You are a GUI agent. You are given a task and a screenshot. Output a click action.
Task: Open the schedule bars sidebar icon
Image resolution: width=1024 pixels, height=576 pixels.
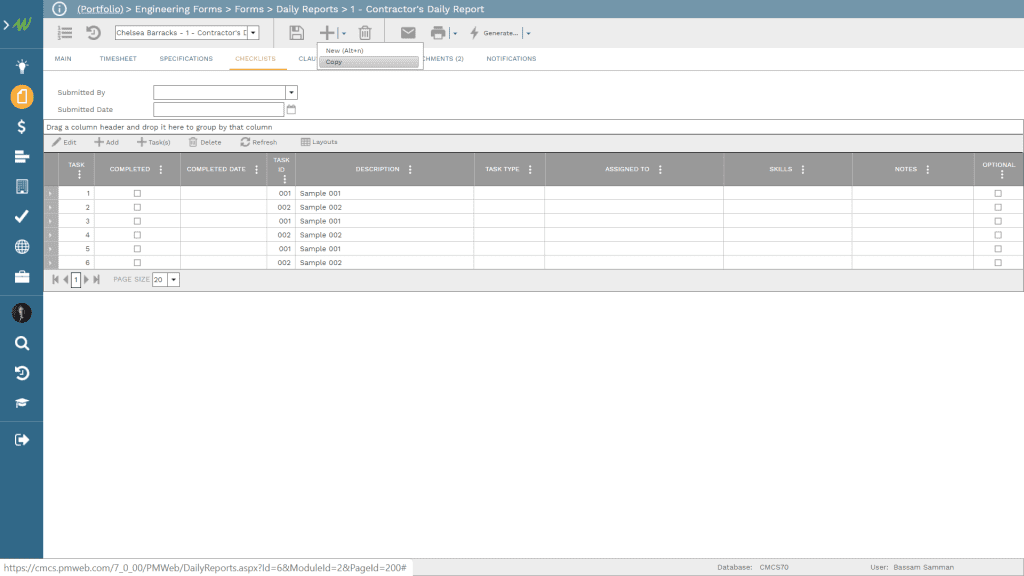point(22,157)
